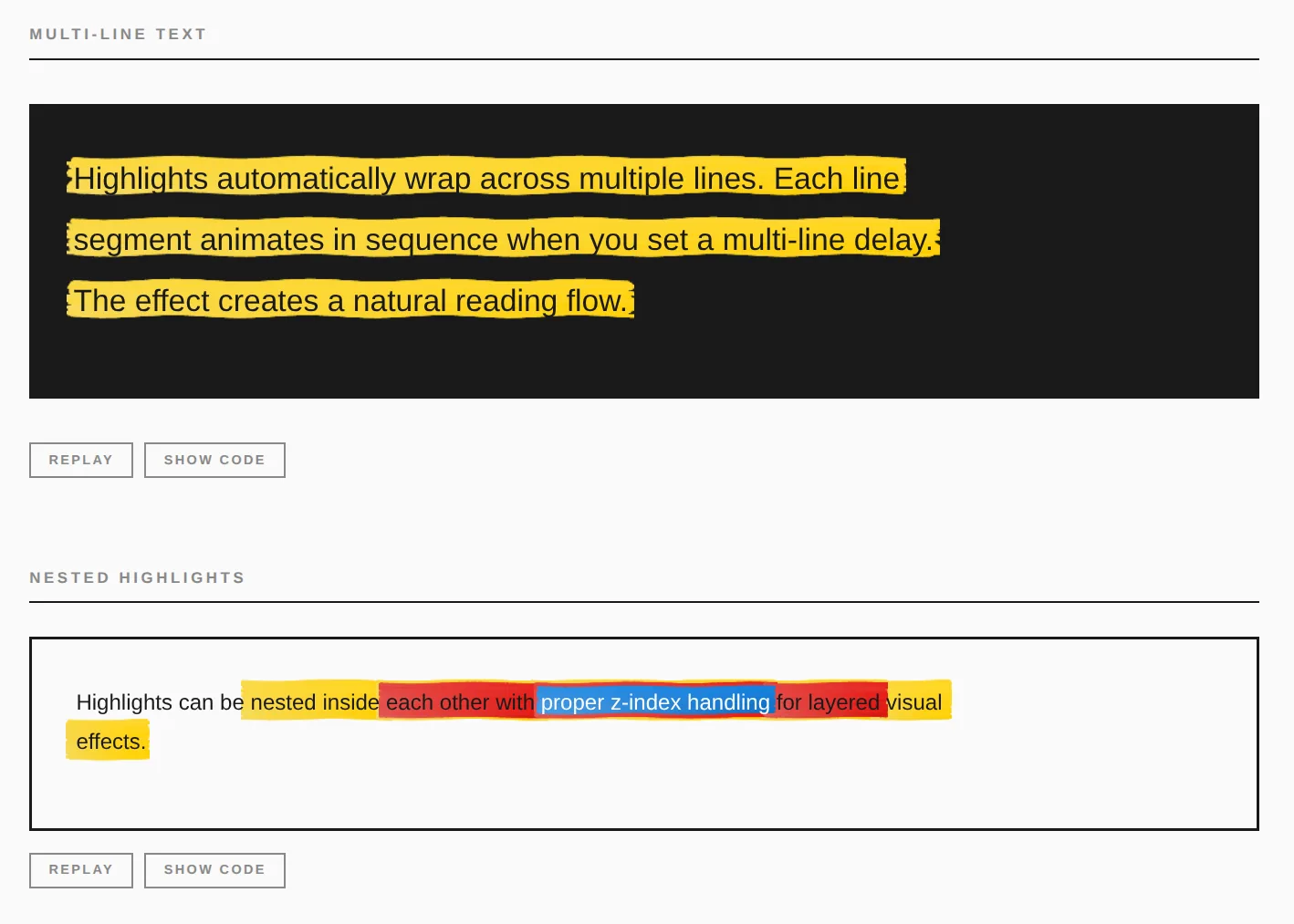1294x924 pixels.
Task: Click the yellow highlighted word "visual"
Action: pyautogui.click(x=915, y=702)
